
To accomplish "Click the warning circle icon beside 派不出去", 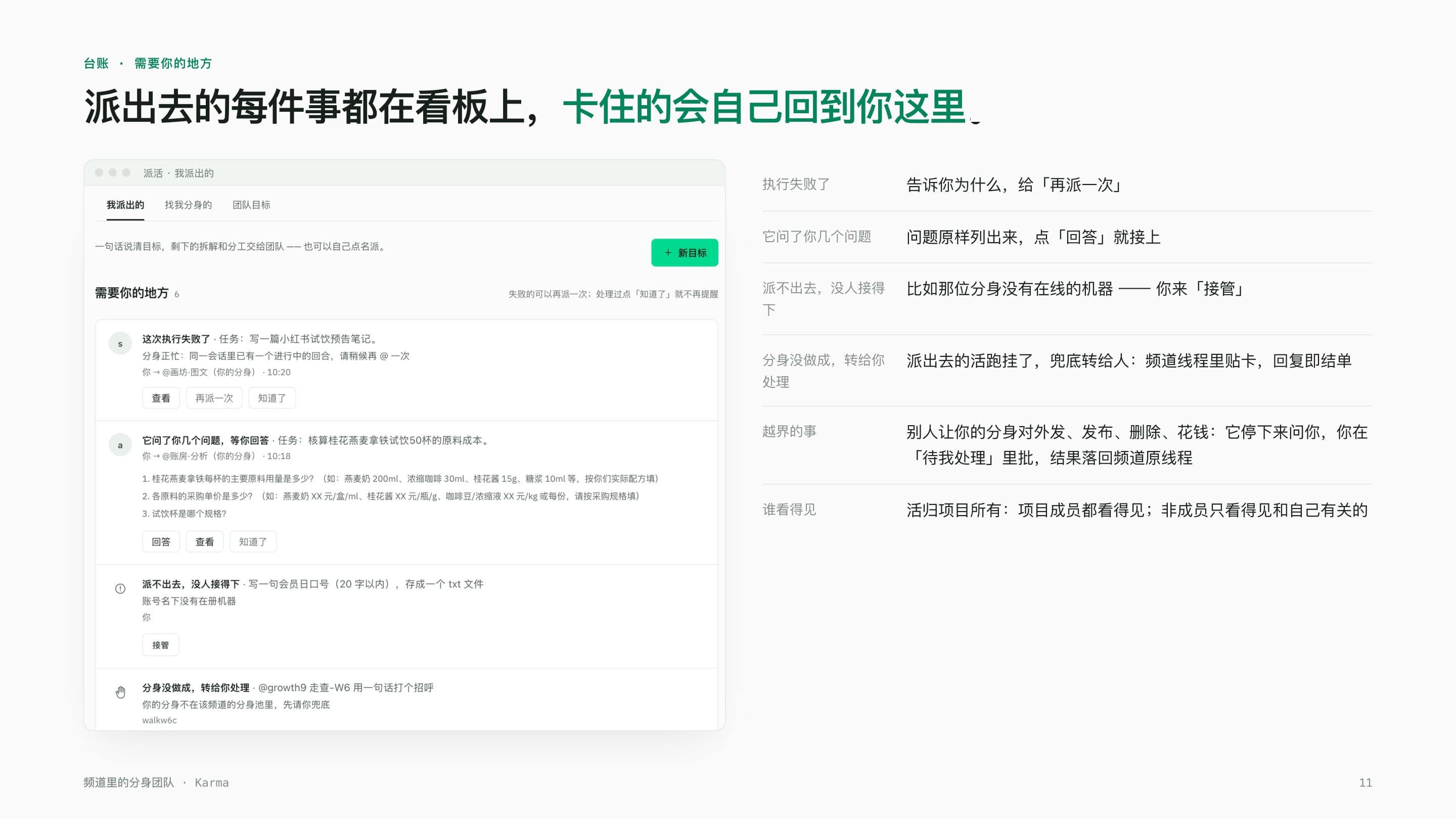I will 120,588.
